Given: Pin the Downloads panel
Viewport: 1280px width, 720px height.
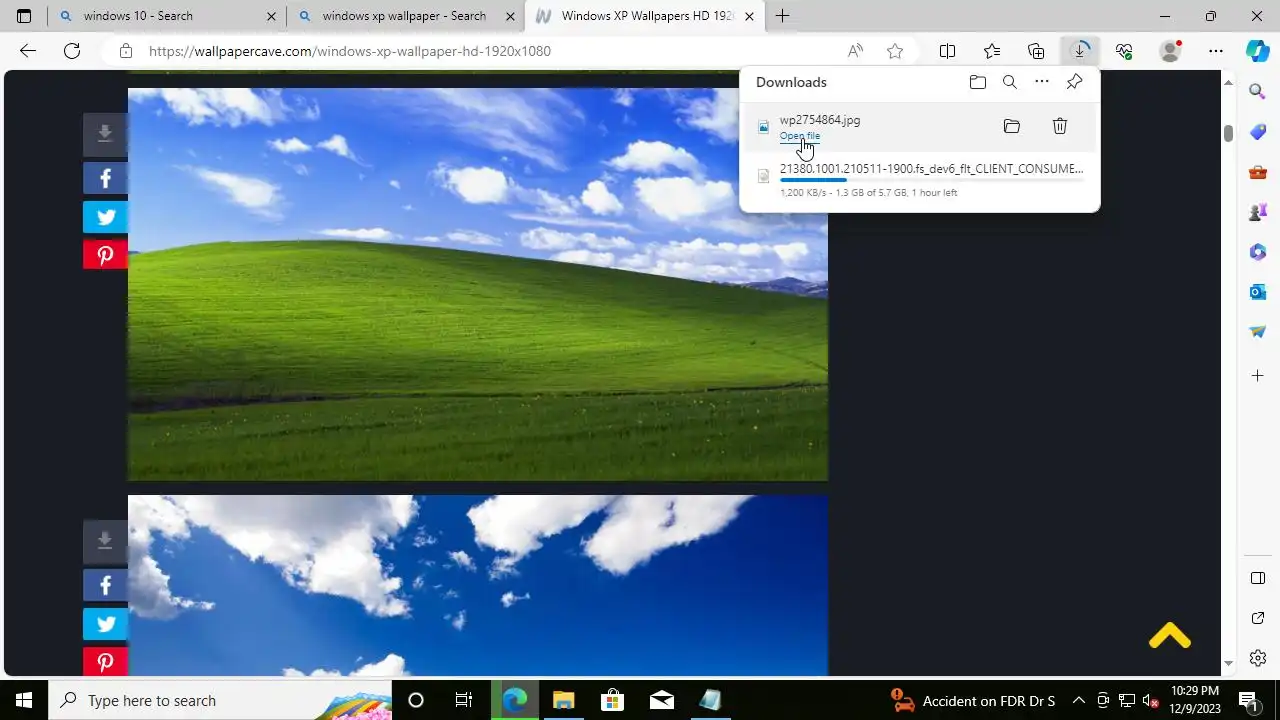Looking at the screenshot, I should pos(1074,82).
